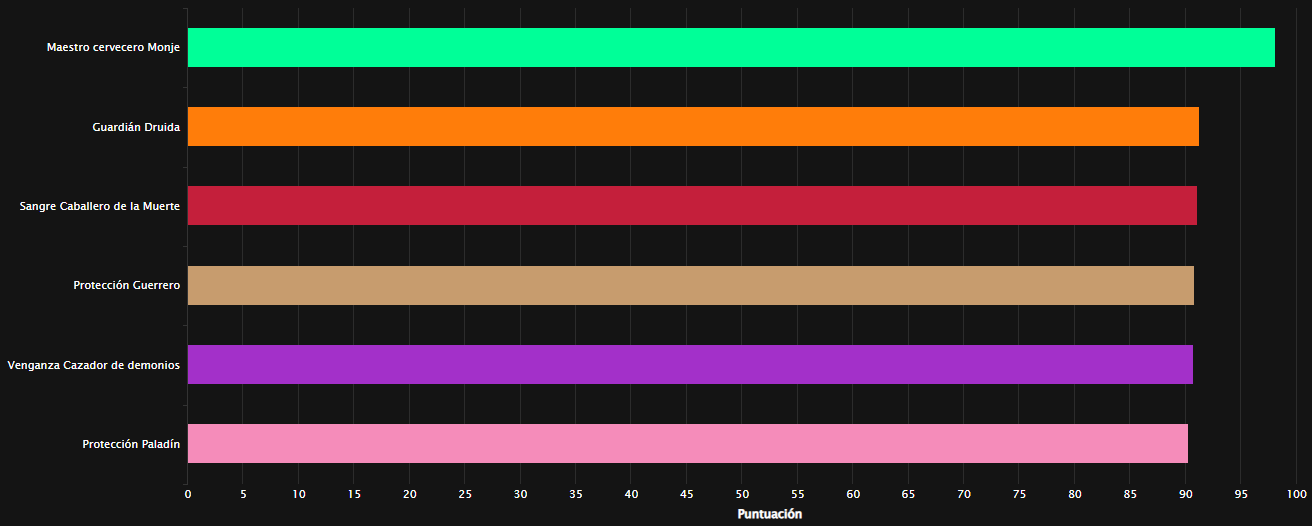Click the "Protección Guerrero" label text
This screenshot has height=526, width=1312.
pos(126,285)
